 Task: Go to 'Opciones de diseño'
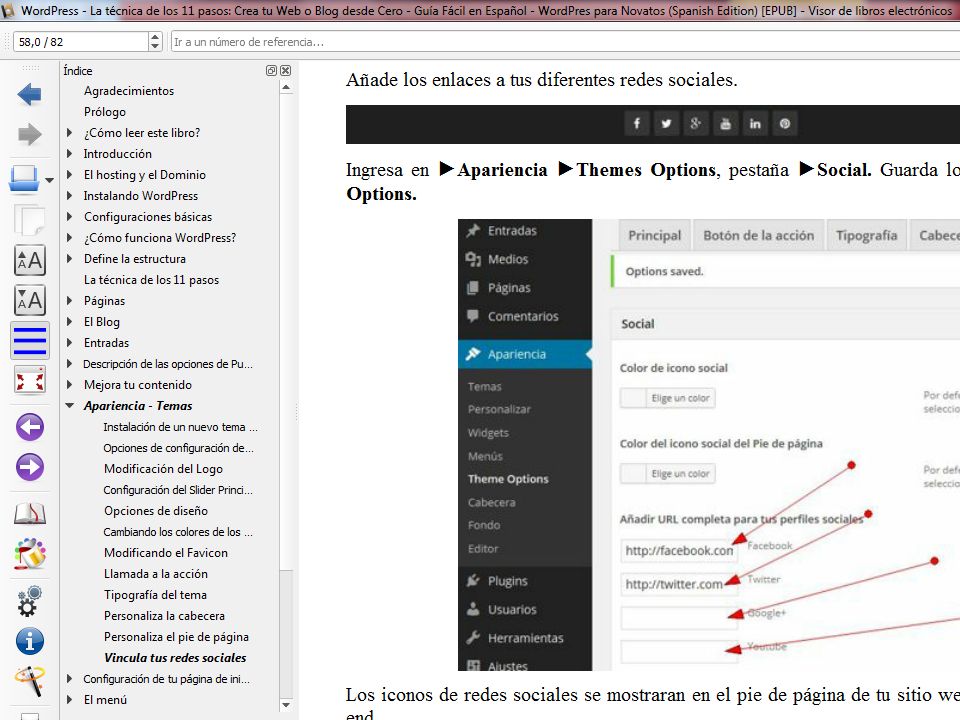[x=156, y=511]
